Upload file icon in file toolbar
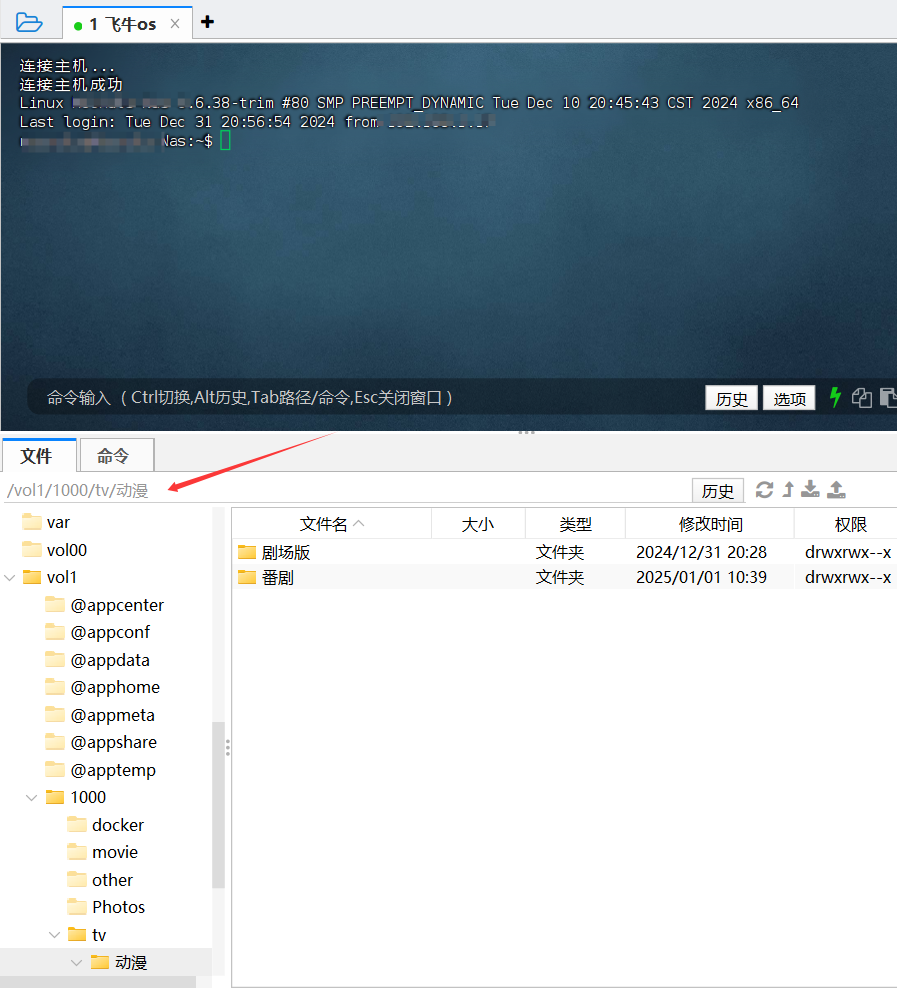This screenshot has height=988, width=897. (x=836, y=490)
